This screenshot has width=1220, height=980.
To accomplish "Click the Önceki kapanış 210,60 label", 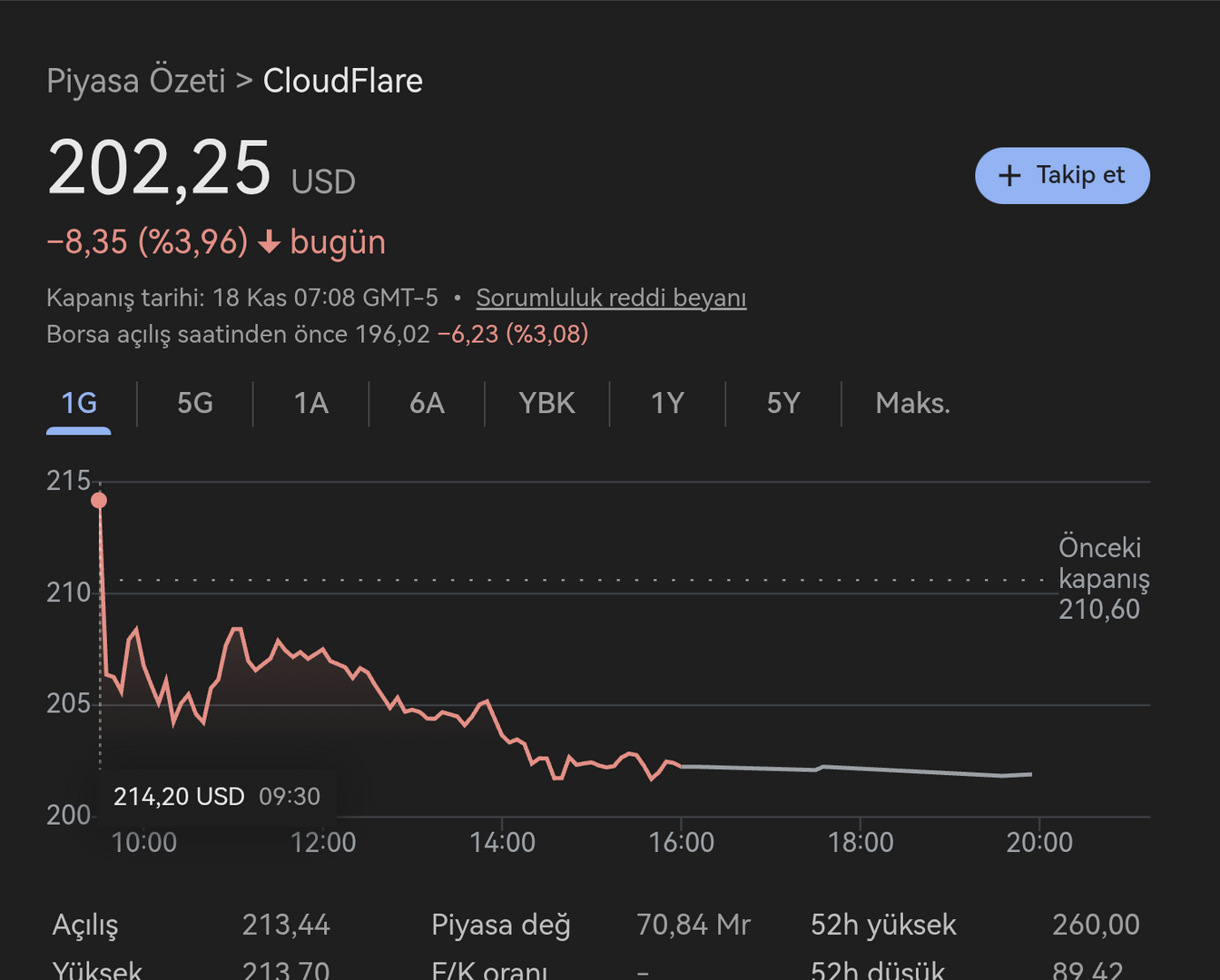I will pyautogui.click(x=1103, y=578).
